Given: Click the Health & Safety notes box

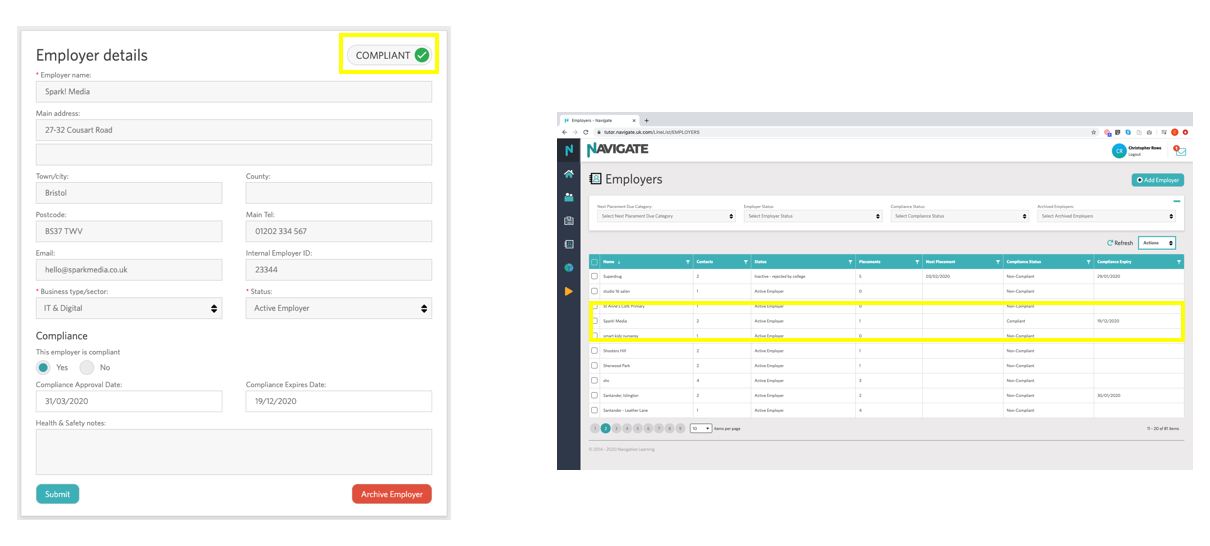Looking at the screenshot, I should pos(234,452).
